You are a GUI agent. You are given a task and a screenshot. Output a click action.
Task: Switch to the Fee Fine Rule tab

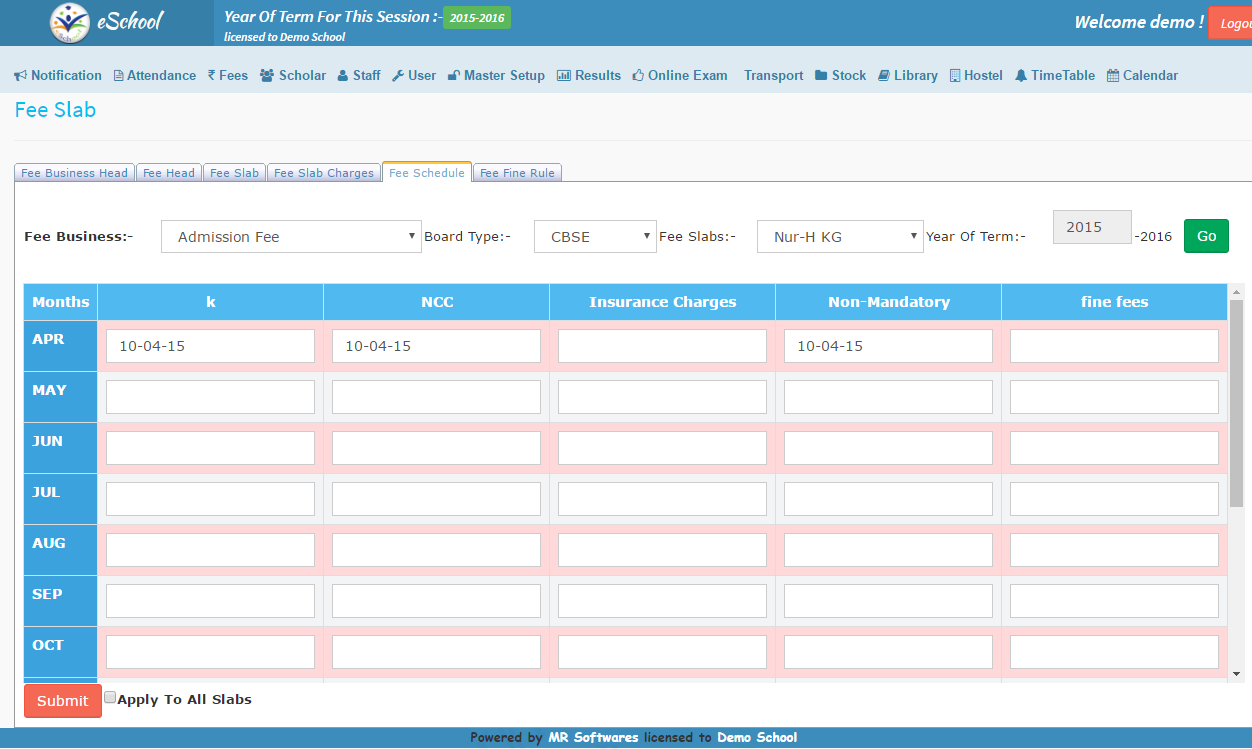(x=517, y=173)
